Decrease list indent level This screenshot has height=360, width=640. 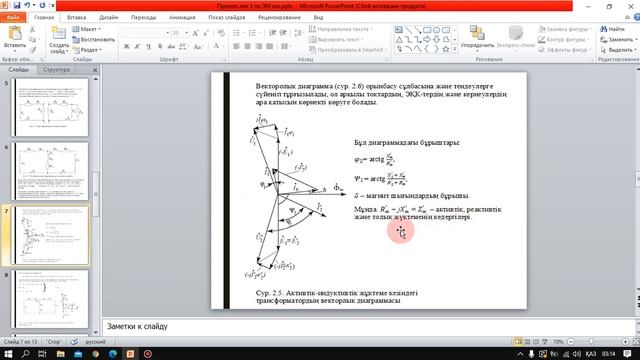[273, 33]
